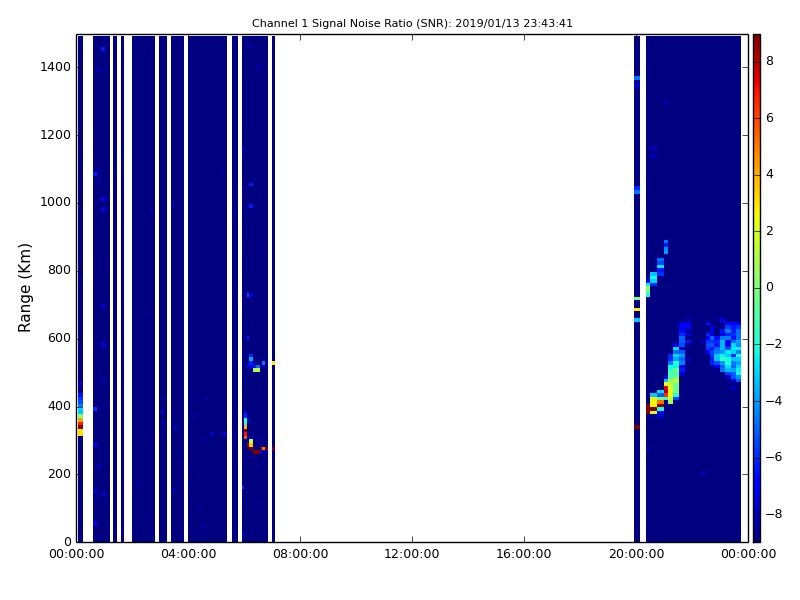
Task: Click the colorbar label −4
Action: pyautogui.click(x=773, y=401)
